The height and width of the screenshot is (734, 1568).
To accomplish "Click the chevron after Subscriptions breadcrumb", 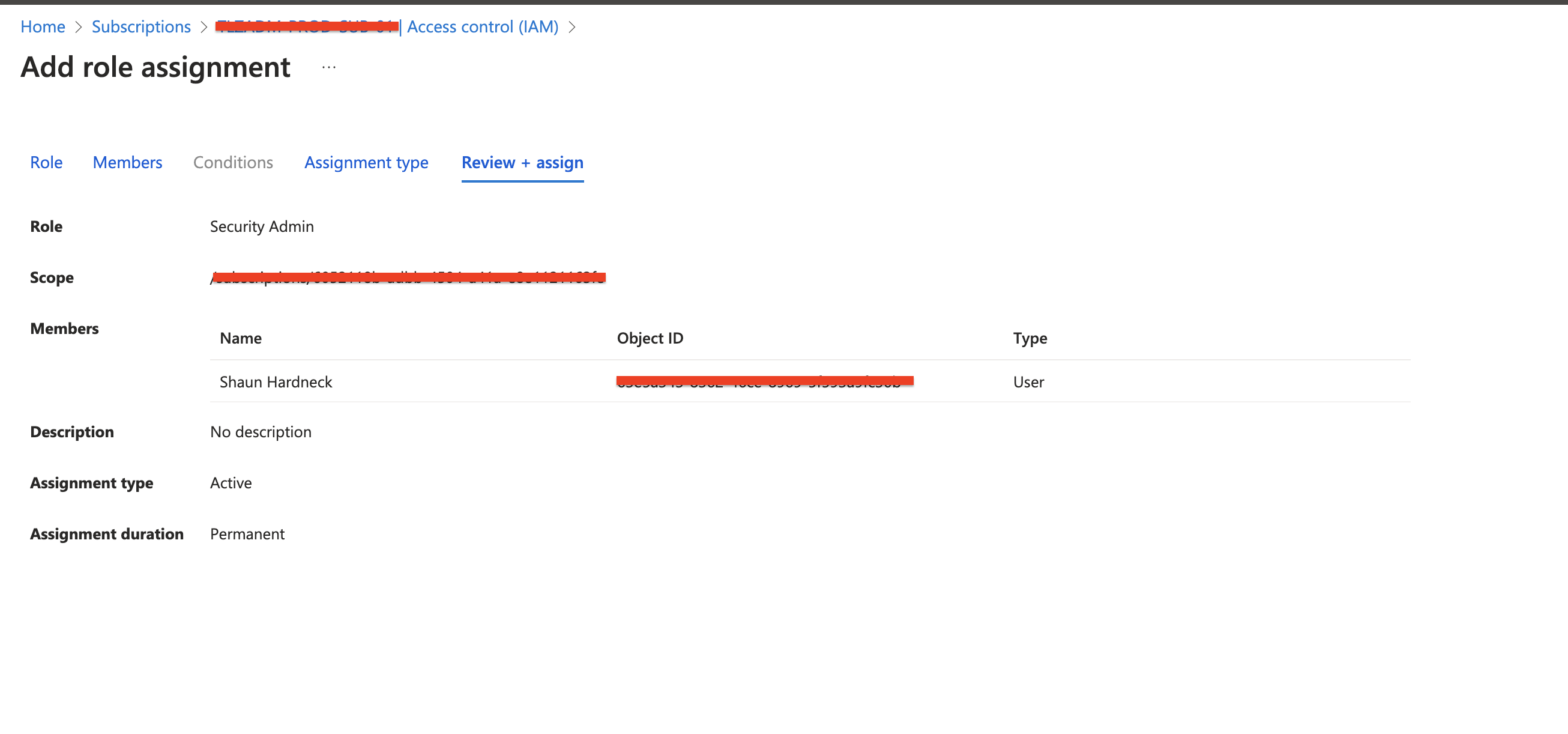I will (204, 27).
